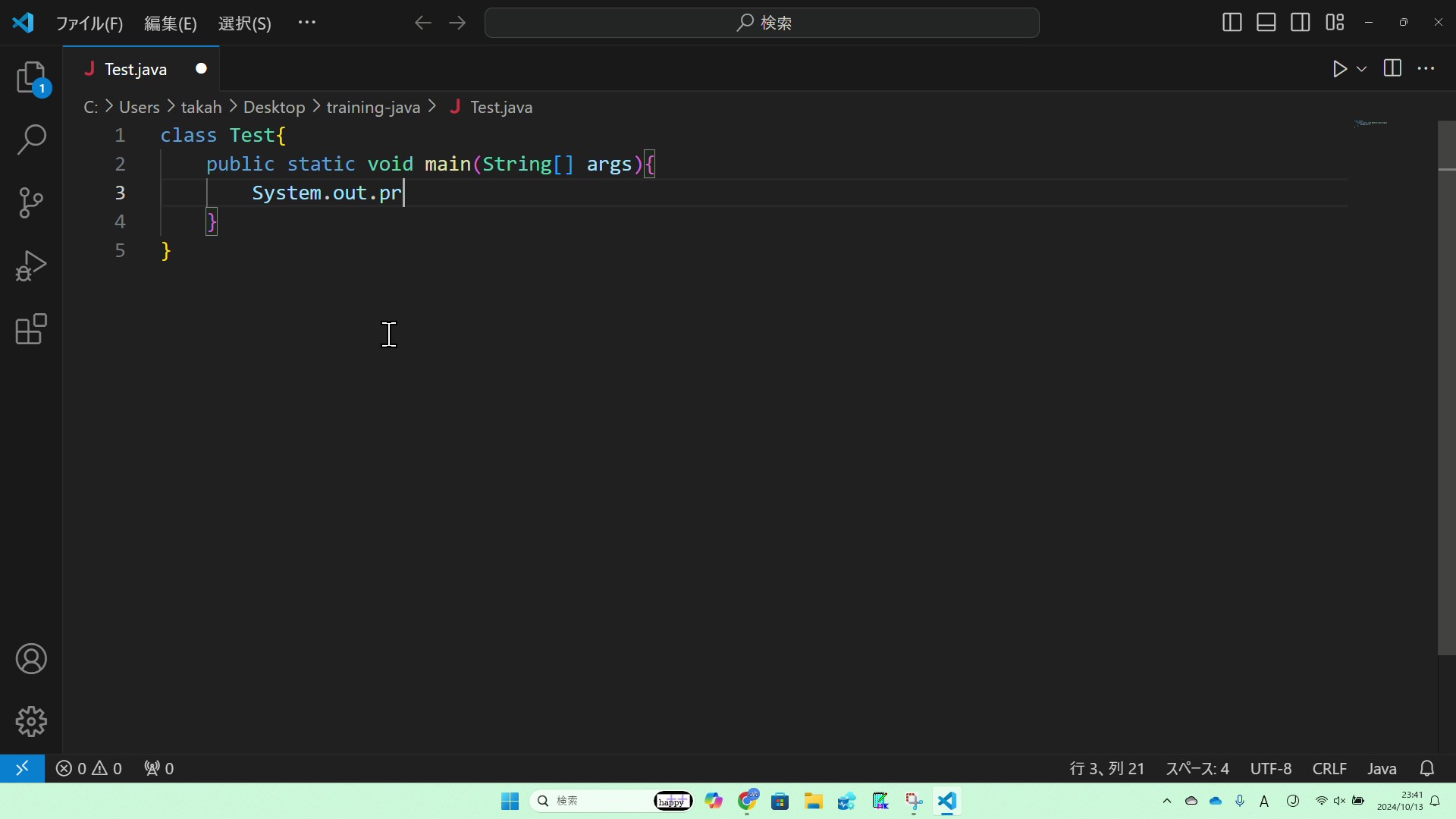Image resolution: width=1456 pixels, height=819 pixels.
Task: Expand the hidden menus ellipsis
Action: (307, 23)
